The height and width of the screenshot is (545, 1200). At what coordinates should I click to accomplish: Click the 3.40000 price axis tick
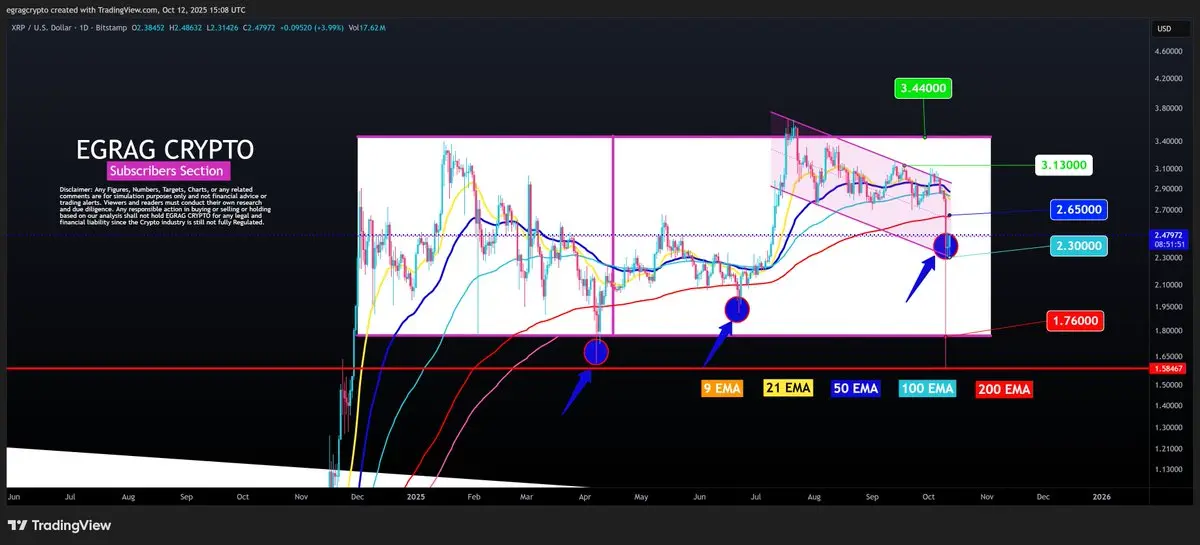[x=1170, y=142]
